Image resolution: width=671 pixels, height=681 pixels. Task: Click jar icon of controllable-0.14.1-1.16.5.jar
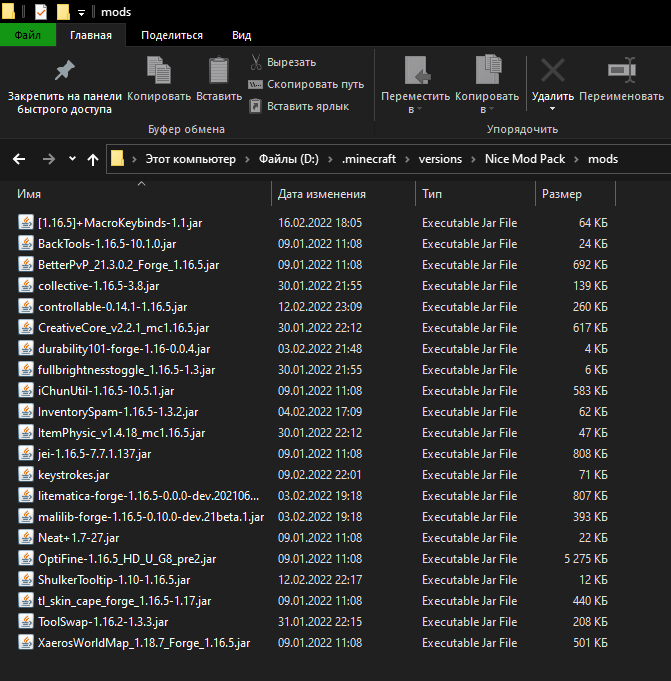26,306
